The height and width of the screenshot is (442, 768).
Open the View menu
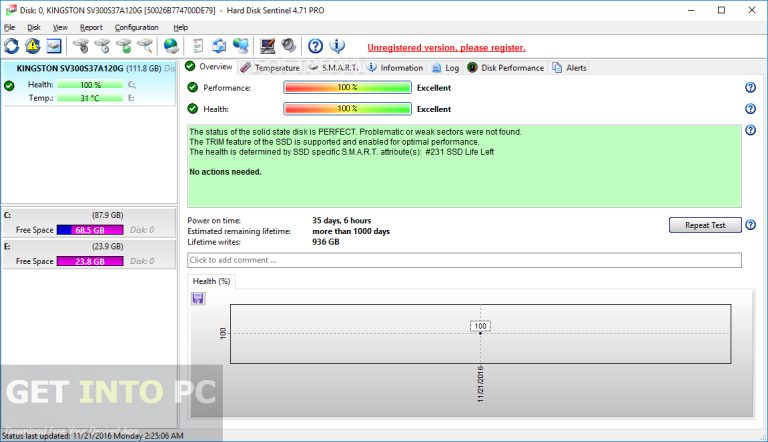coord(60,27)
